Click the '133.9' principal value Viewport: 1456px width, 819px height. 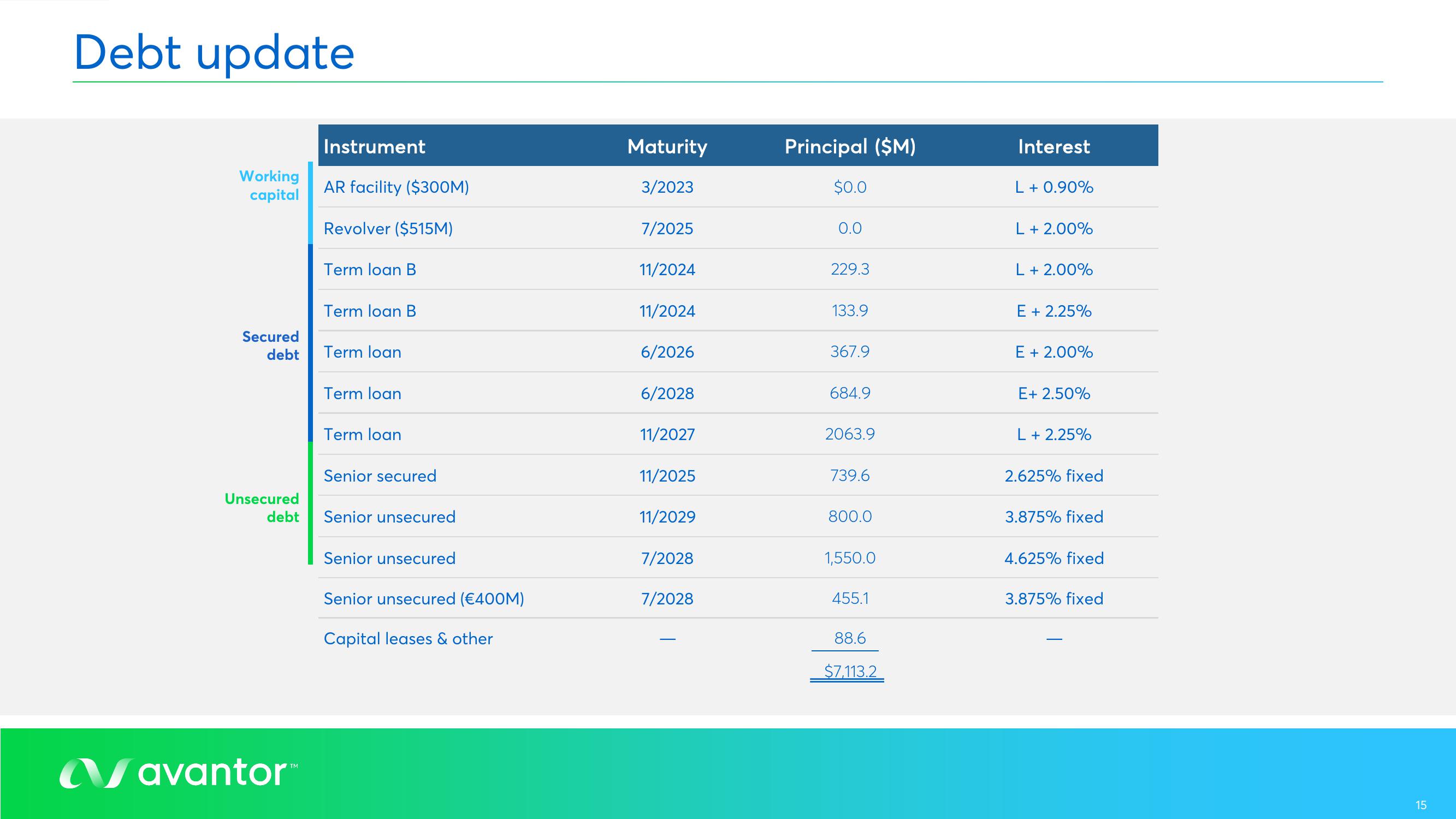(850, 310)
